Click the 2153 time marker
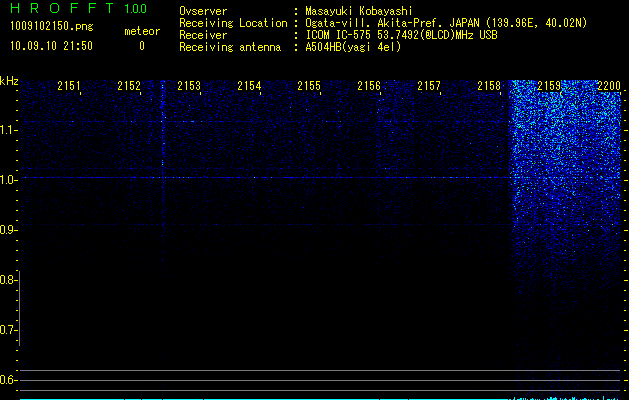This screenshot has width=629, height=400. pyautogui.click(x=189, y=86)
